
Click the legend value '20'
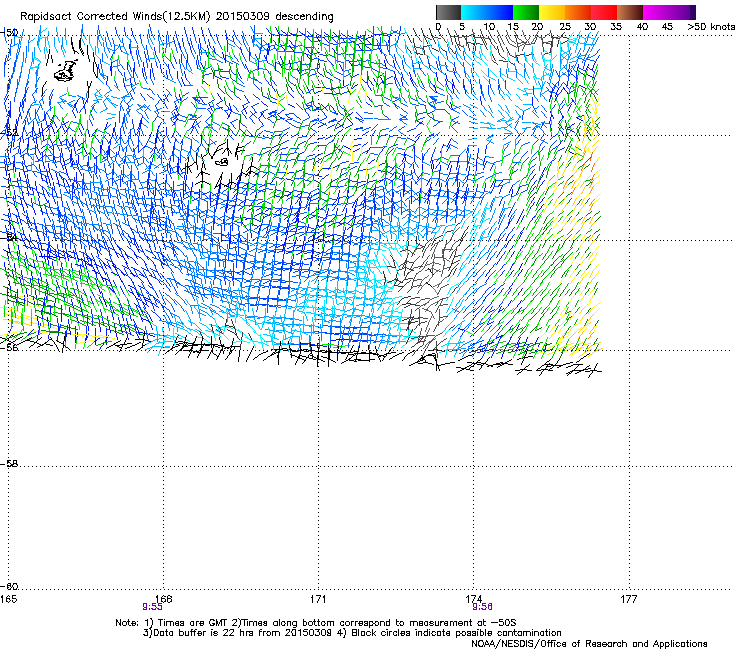coord(537,27)
